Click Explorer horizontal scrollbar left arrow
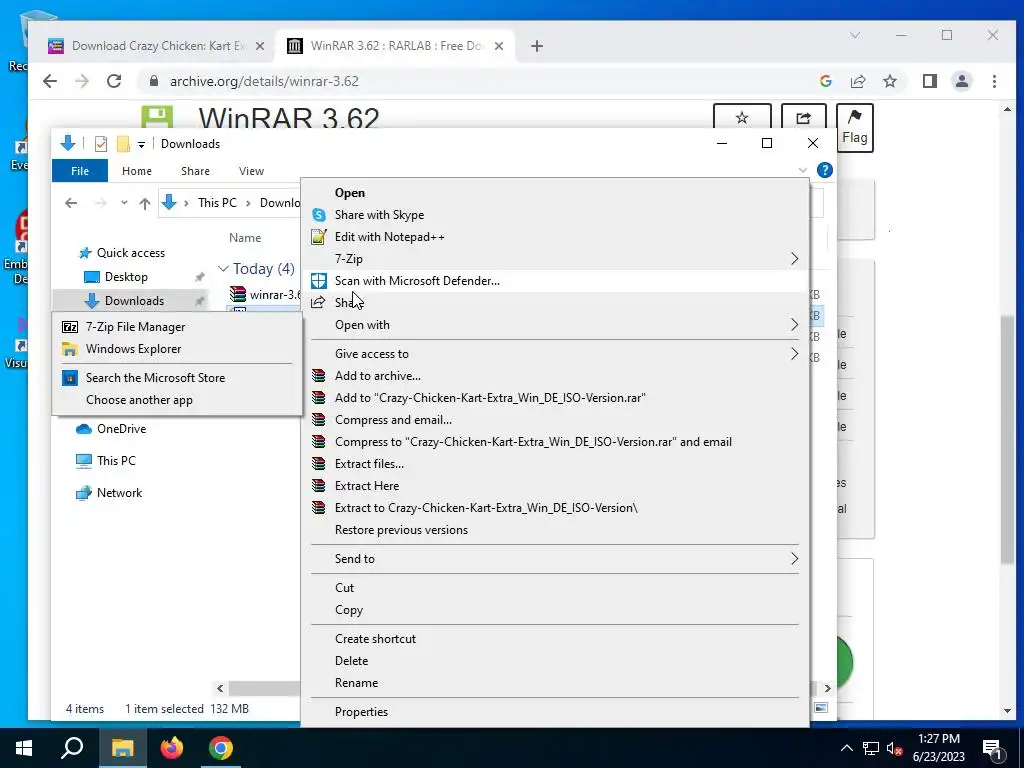Screen dimensions: 1024x768 pyautogui.click(x=220, y=688)
